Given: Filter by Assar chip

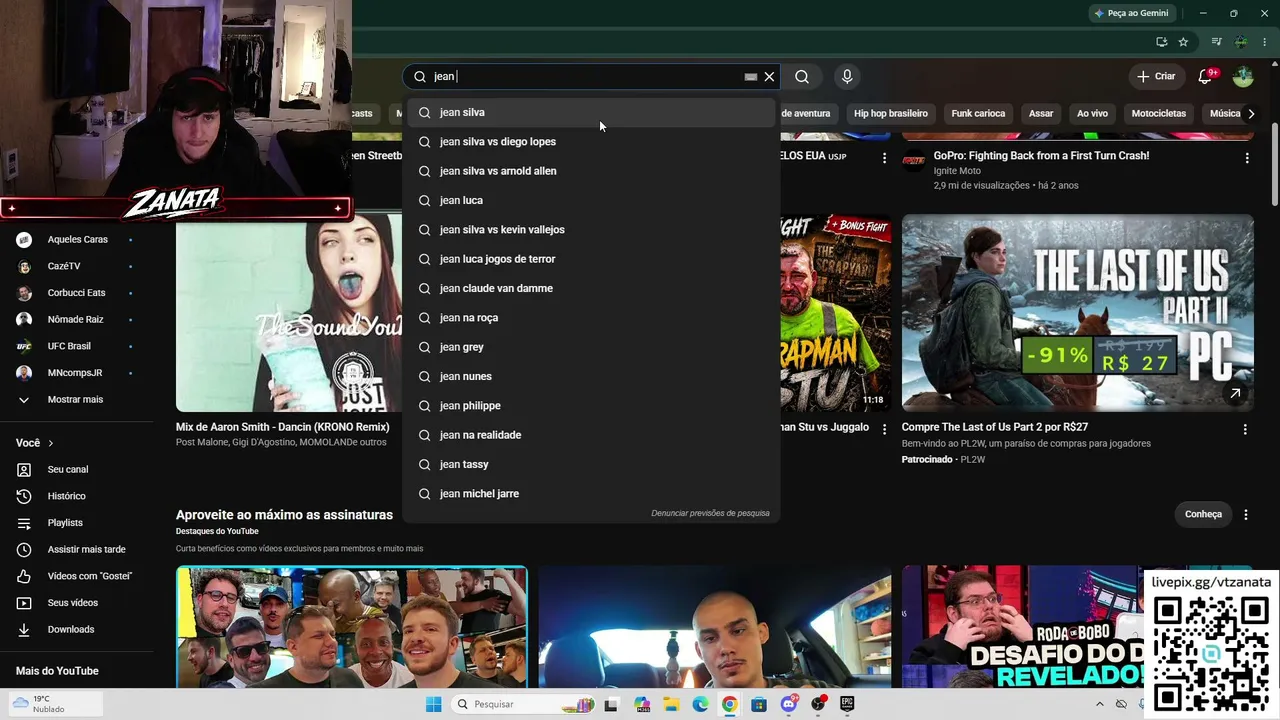Looking at the screenshot, I should coord(1041,113).
